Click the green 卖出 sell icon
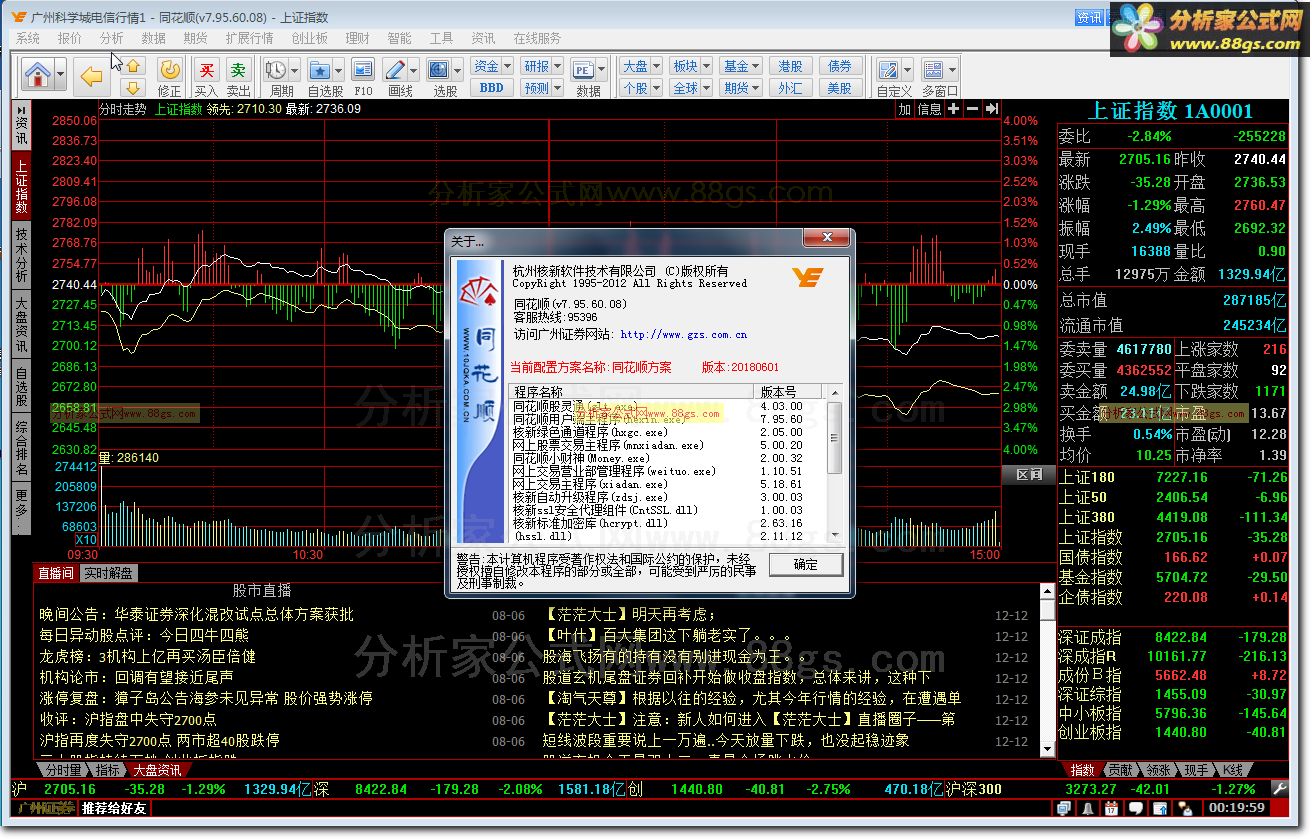This screenshot has height=839, width=1312. (238, 69)
